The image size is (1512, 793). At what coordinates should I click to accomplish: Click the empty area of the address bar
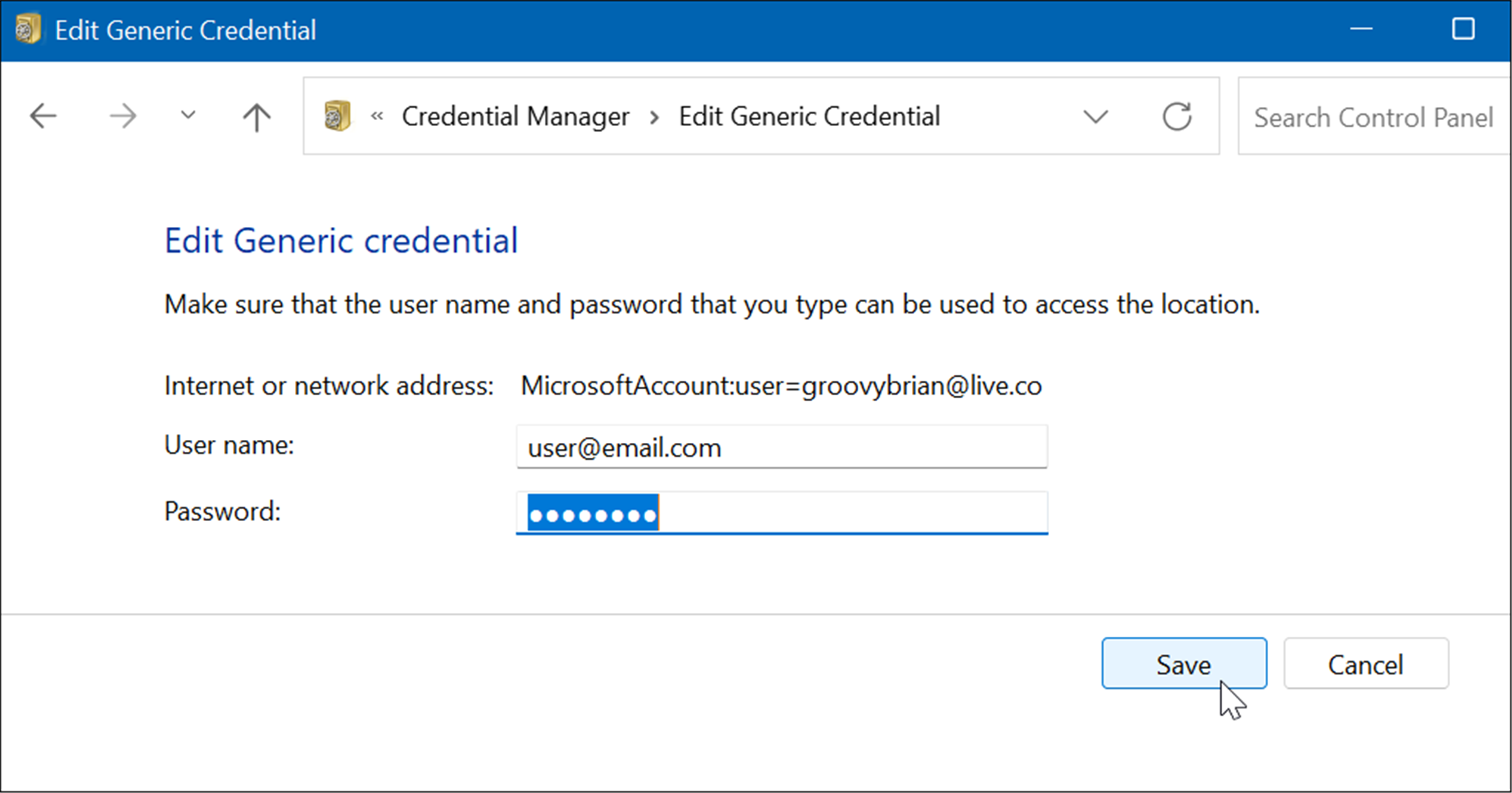(995, 116)
